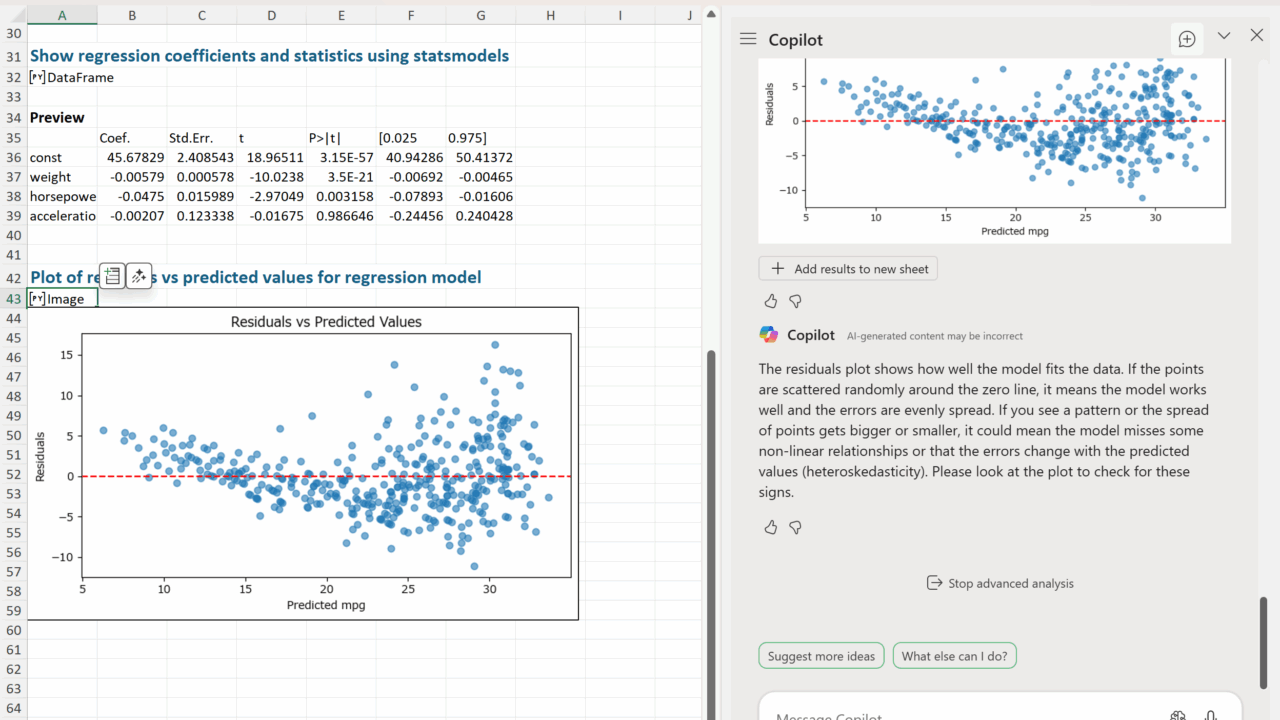Open the Copilot hamburger menu
The image size is (1280, 720).
pyautogui.click(x=748, y=39)
